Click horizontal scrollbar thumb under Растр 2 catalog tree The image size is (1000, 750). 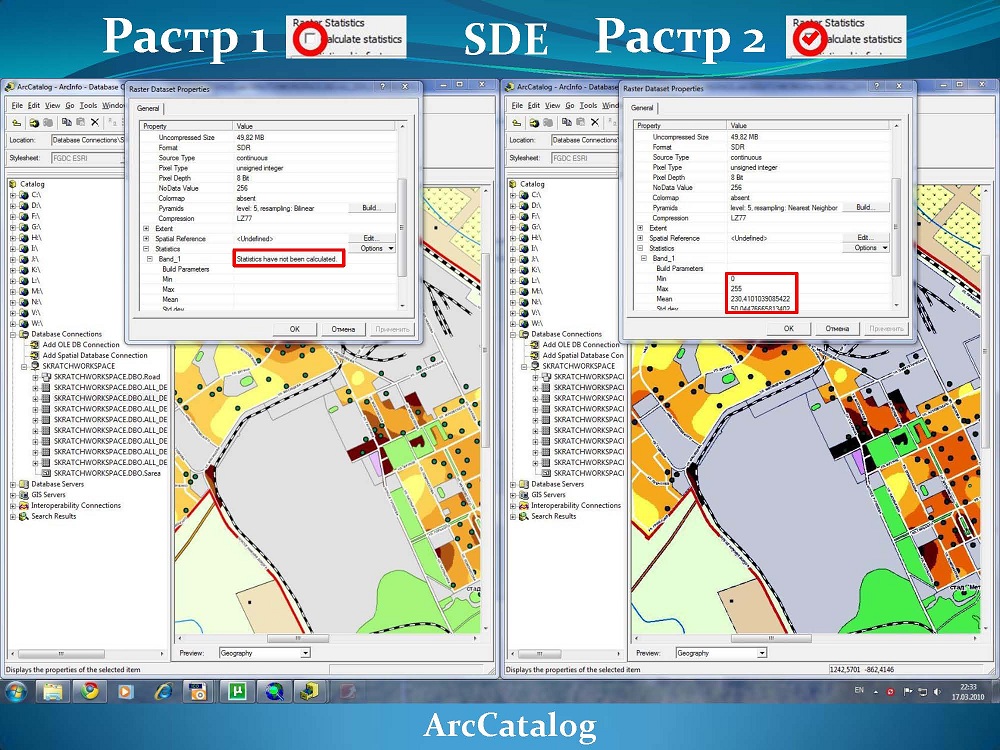tap(540, 654)
